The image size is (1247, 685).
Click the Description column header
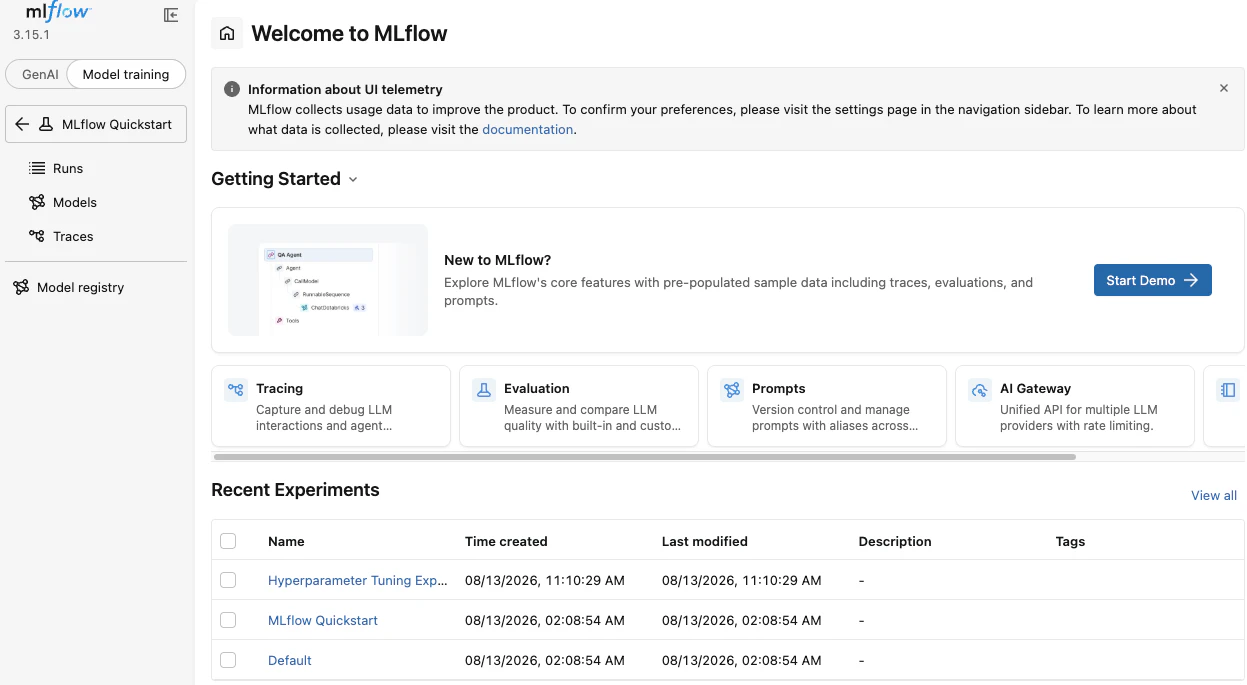click(x=895, y=541)
